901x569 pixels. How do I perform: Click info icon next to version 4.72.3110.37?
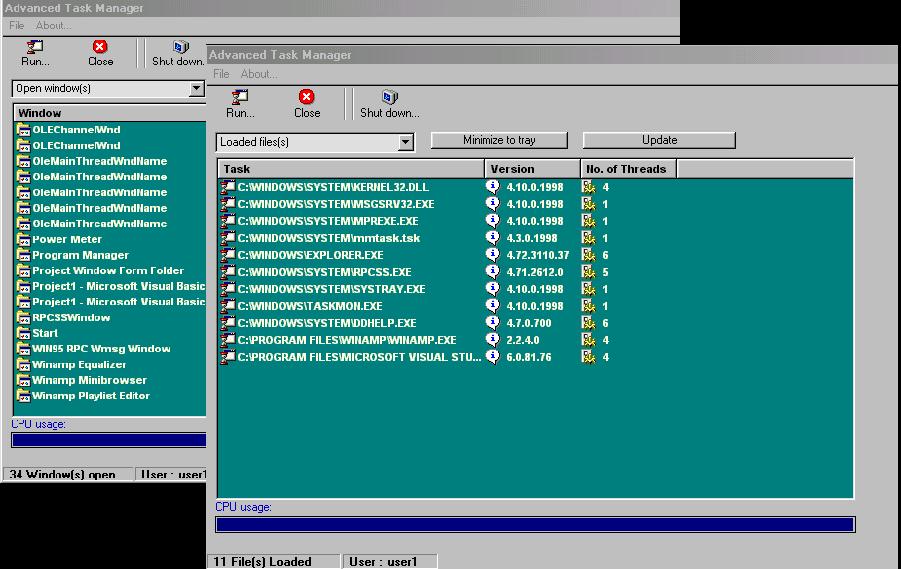[x=492, y=254]
